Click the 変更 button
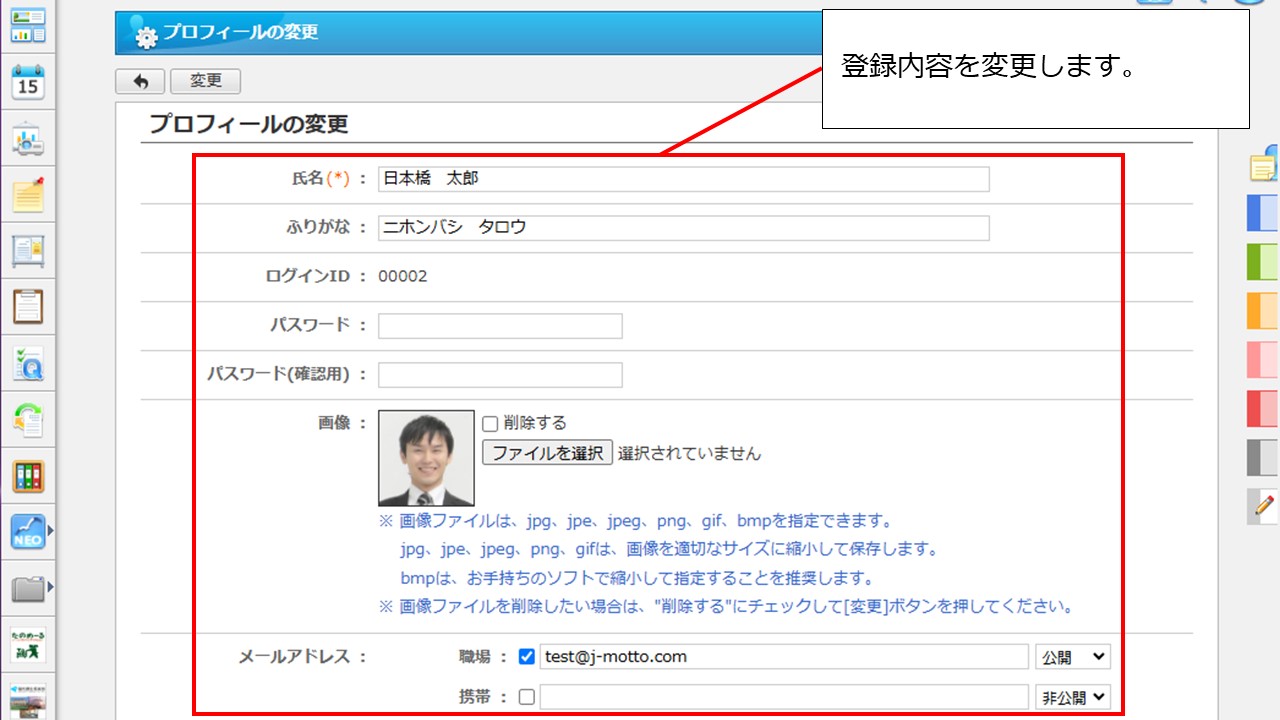This screenshot has height=720, width=1280. [x=205, y=81]
